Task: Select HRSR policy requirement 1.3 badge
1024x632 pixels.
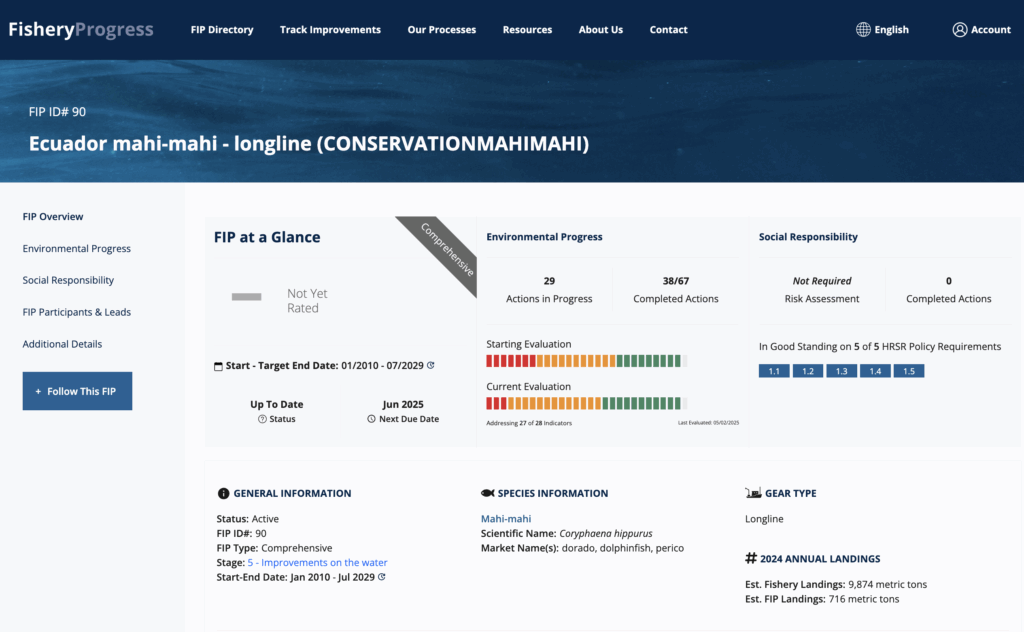Action: click(x=841, y=371)
